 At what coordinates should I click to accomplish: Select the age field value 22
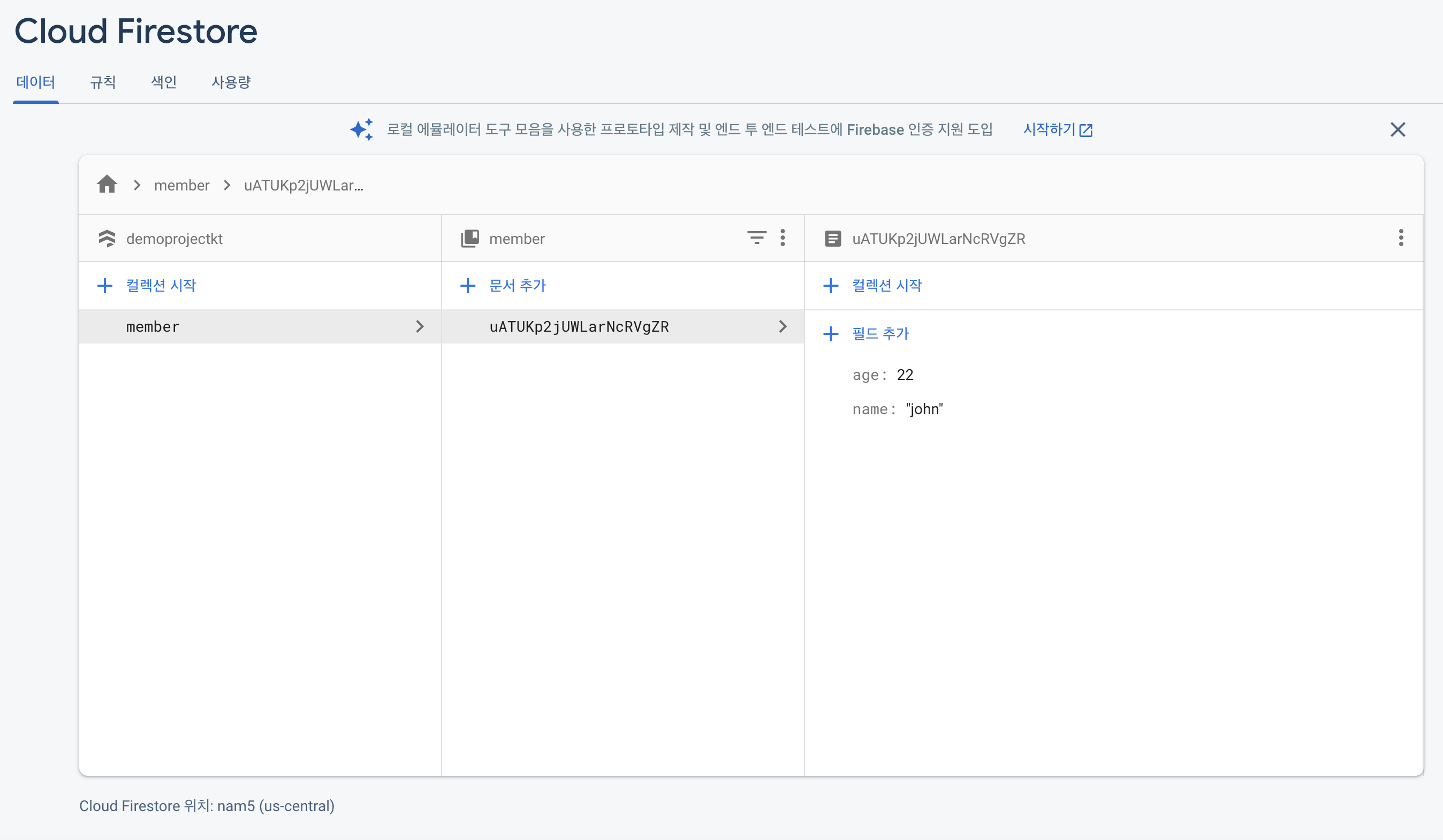click(x=905, y=375)
